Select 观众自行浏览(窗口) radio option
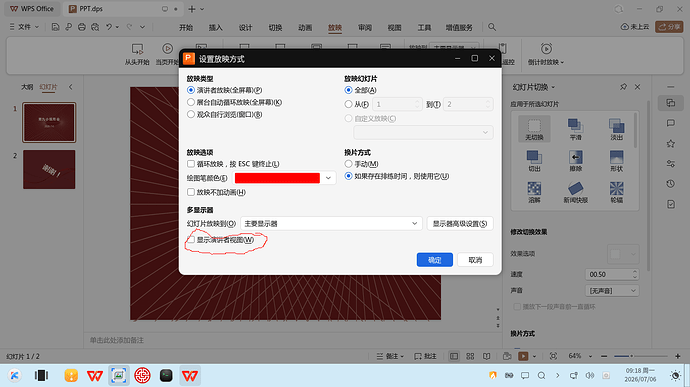This screenshot has height=387, width=690. (x=191, y=114)
